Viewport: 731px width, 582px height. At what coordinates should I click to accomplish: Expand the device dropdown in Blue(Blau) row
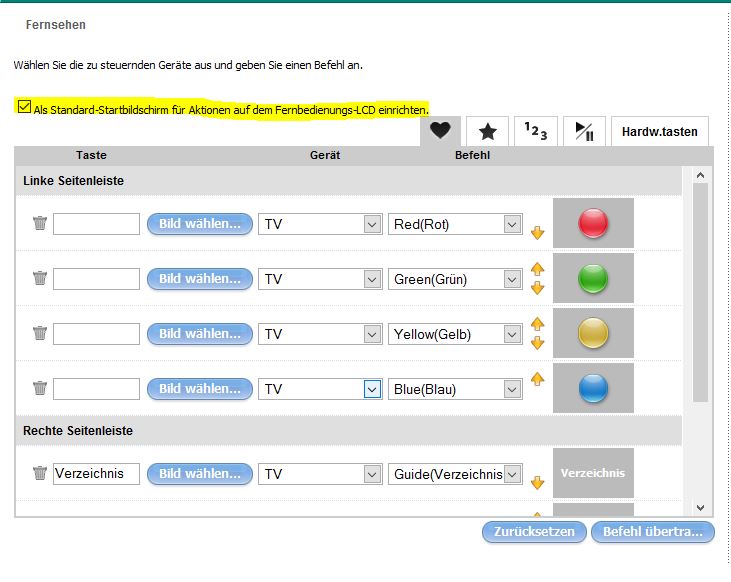click(x=372, y=389)
